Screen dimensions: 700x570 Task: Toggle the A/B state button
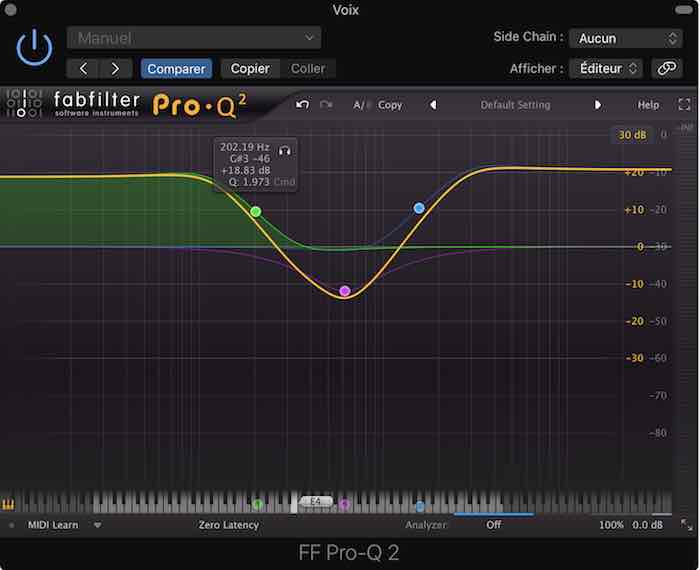362,105
